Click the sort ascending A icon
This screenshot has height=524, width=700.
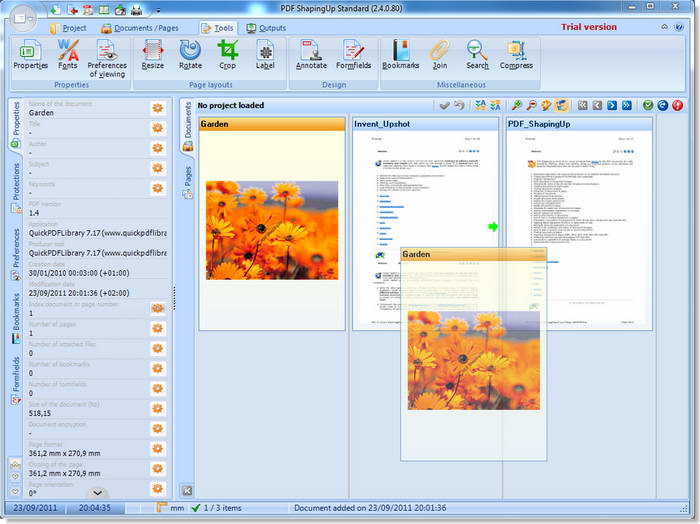(x=480, y=105)
